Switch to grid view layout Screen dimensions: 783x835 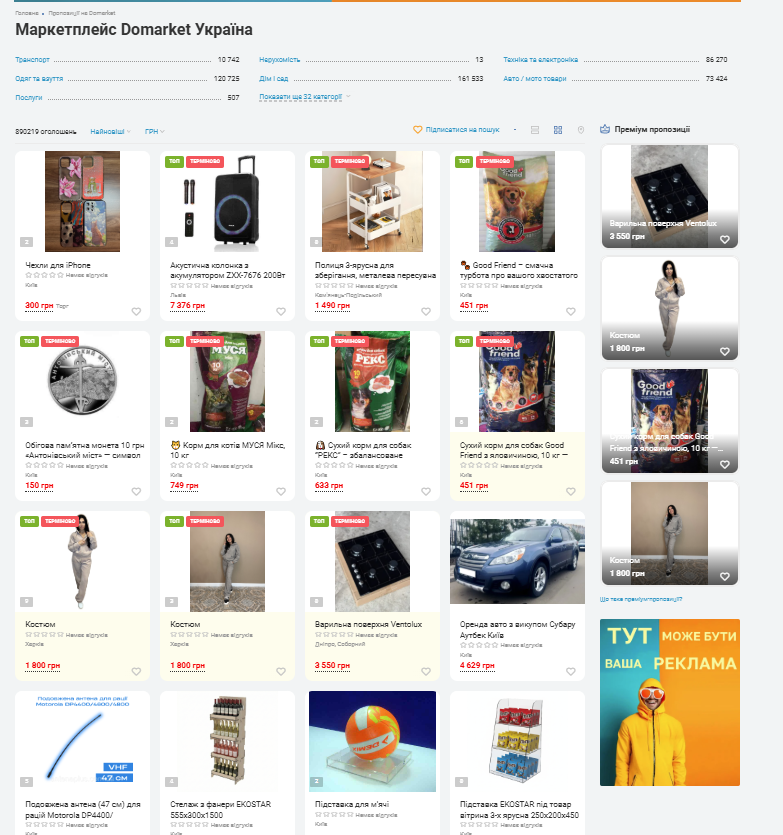pos(558,130)
